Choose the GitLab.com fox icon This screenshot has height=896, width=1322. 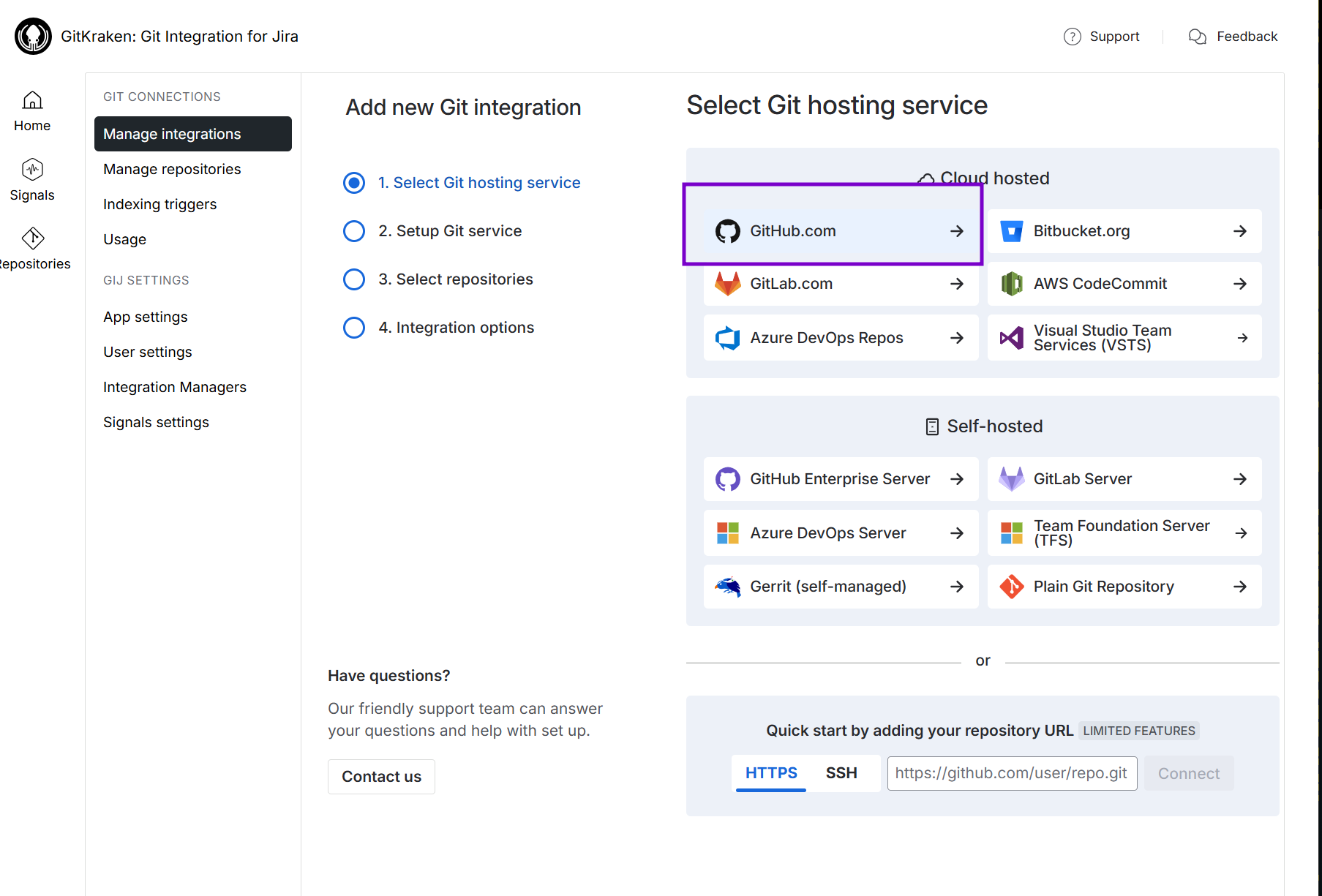pyautogui.click(x=727, y=284)
